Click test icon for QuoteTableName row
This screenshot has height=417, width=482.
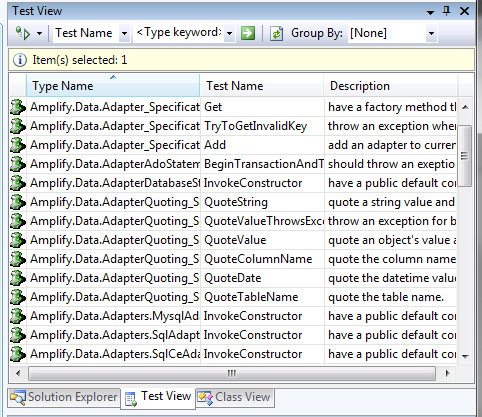point(18,297)
